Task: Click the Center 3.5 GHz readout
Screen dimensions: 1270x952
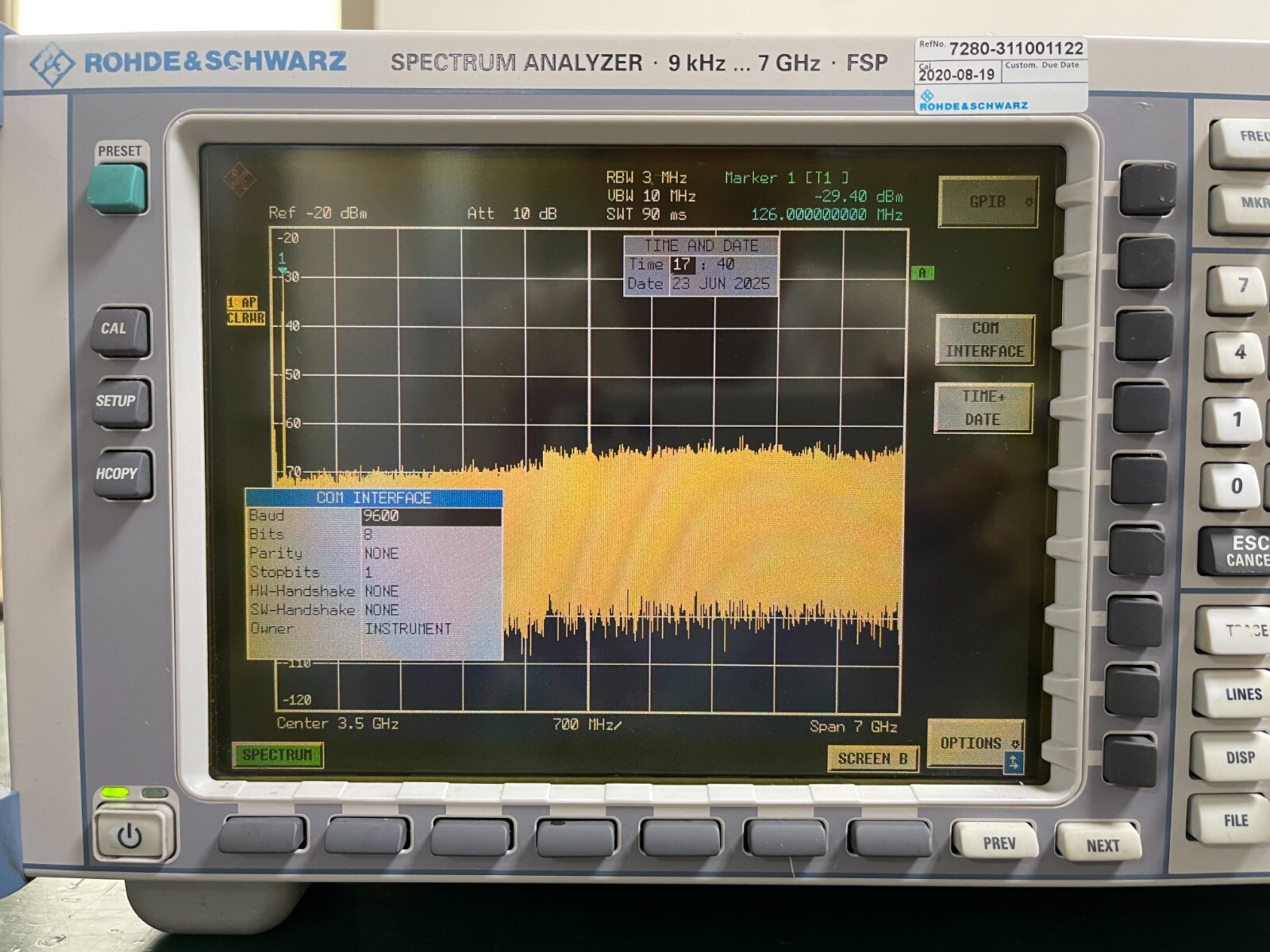Action: point(337,724)
